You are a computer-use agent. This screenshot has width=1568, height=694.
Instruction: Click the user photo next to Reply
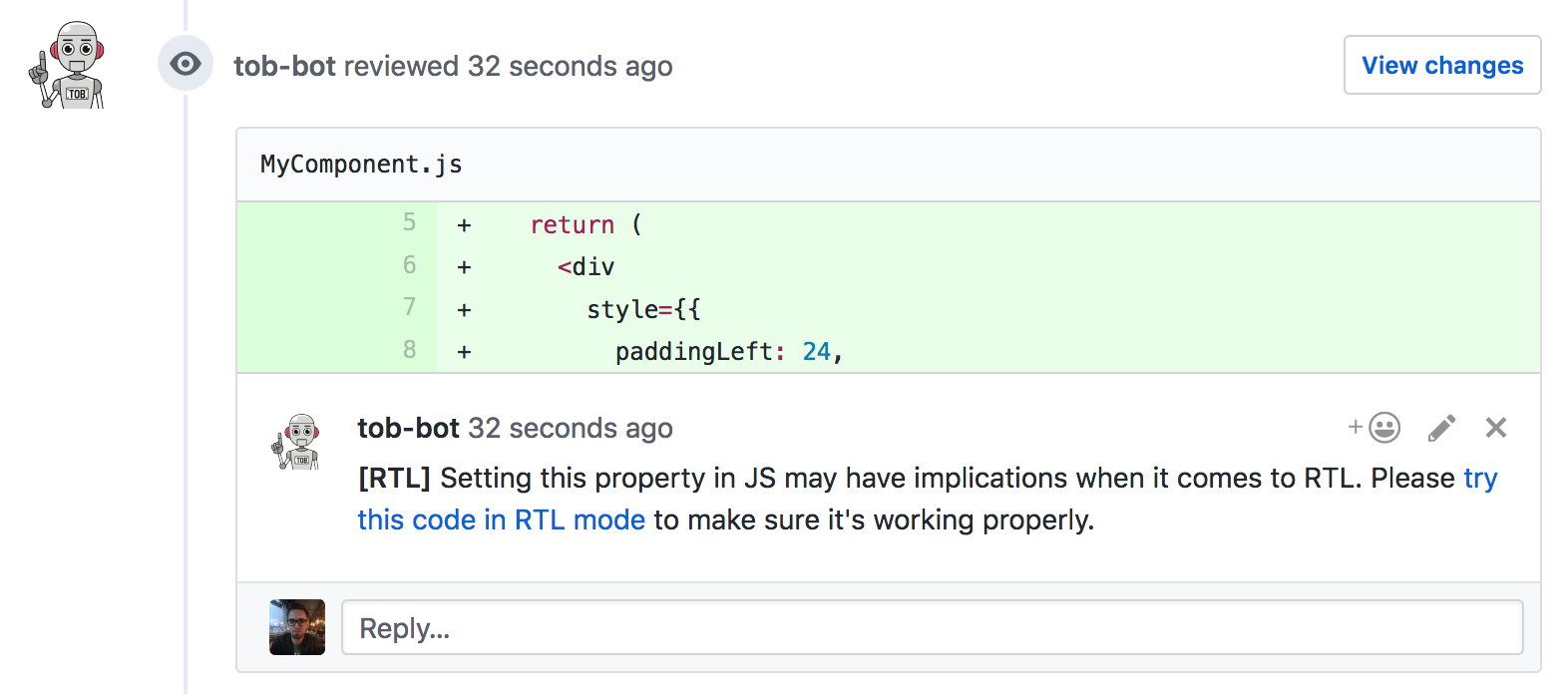pos(297,627)
